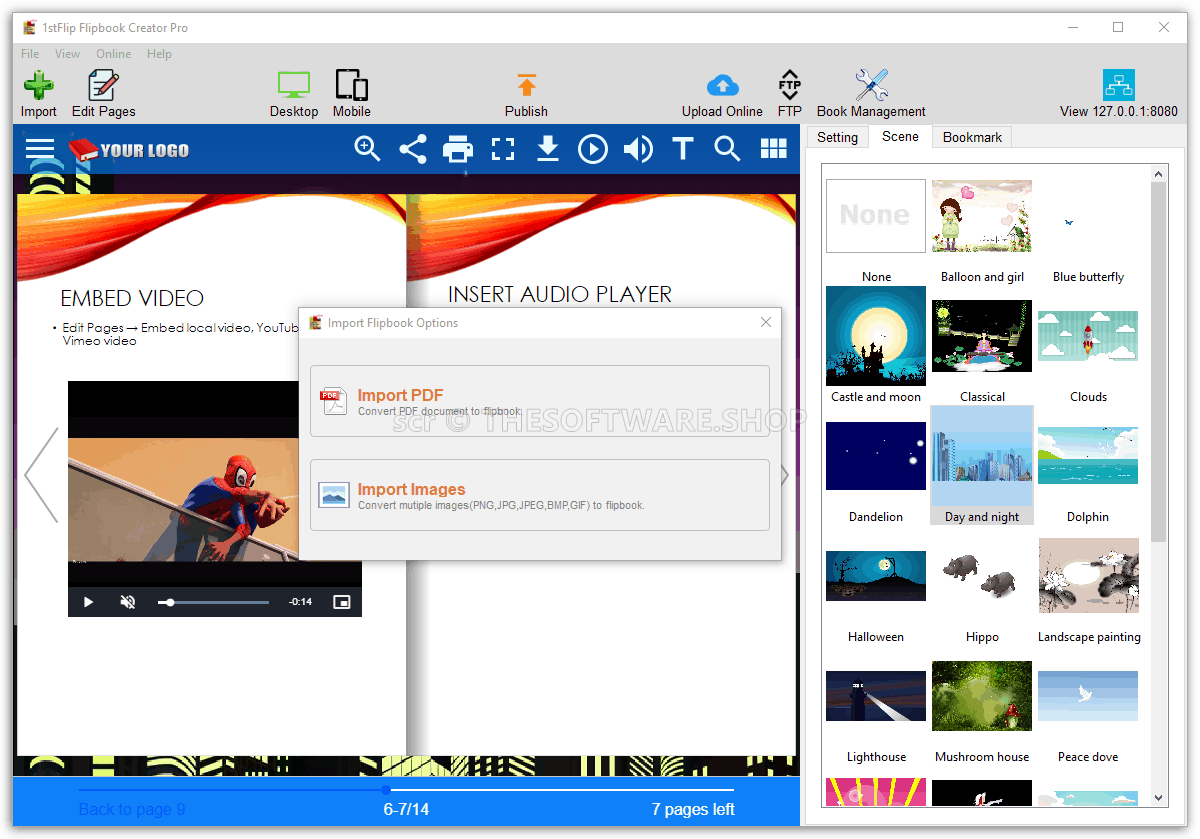Open the File menu
This screenshot has height=839, width=1200.
click(30, 54)
